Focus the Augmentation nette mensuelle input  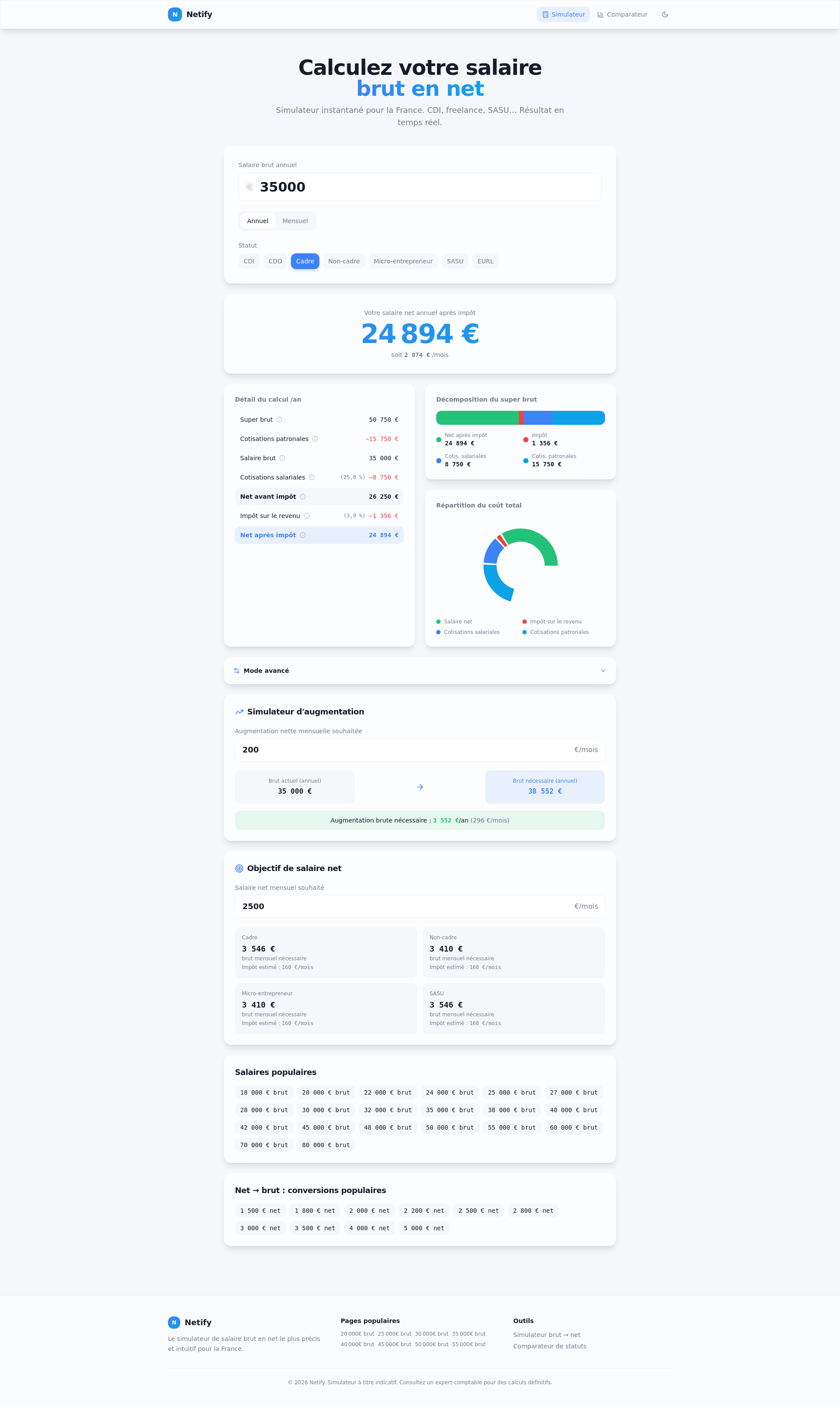[x=420, y=750]
